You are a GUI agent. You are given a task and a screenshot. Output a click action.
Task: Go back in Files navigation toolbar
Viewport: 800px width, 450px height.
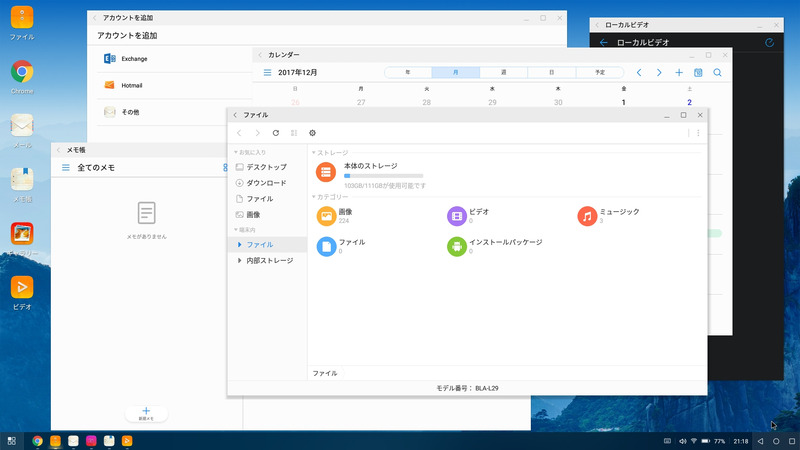pos(239,133)
